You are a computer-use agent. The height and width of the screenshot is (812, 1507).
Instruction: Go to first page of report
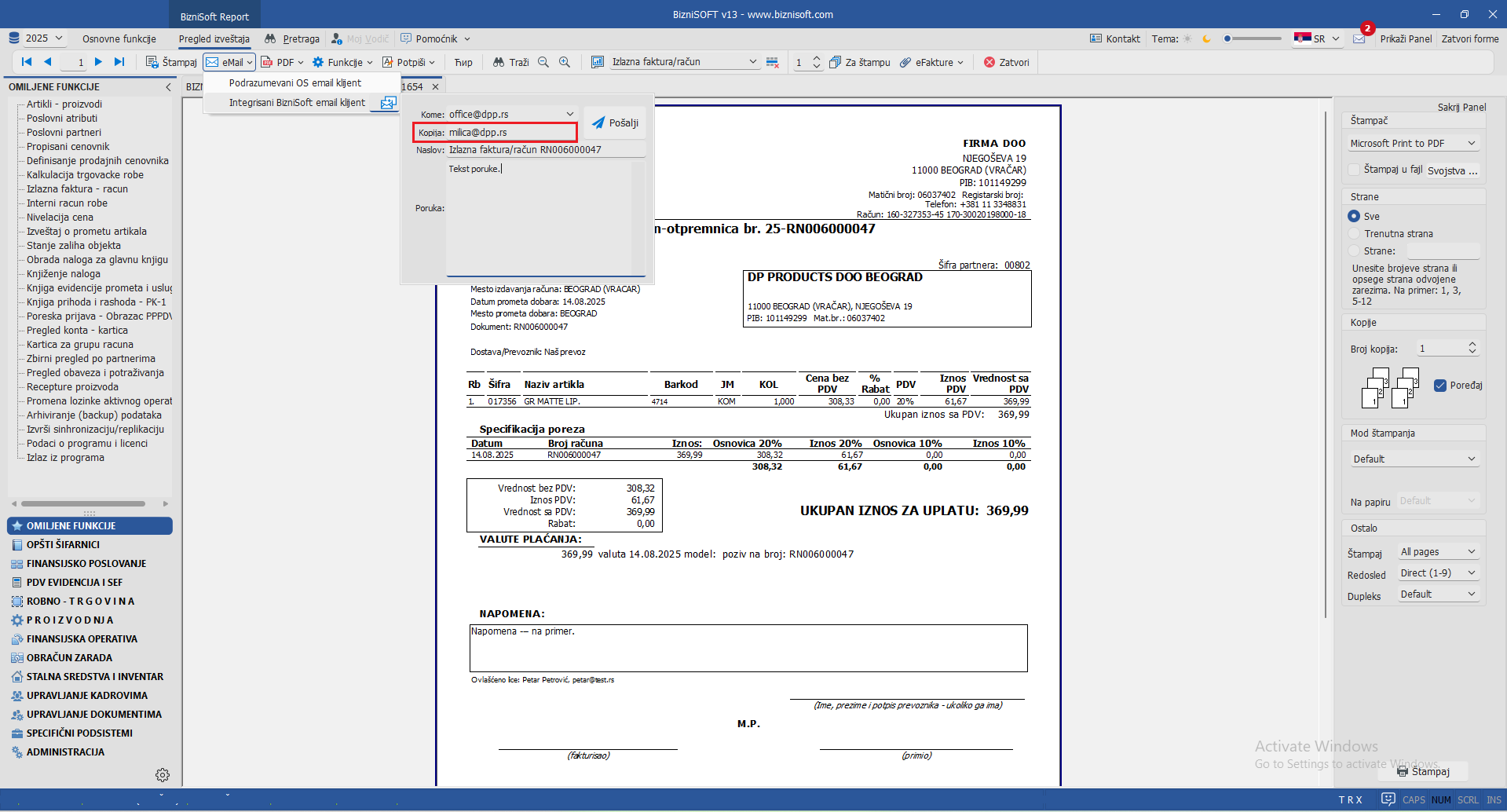pos(27,62)
